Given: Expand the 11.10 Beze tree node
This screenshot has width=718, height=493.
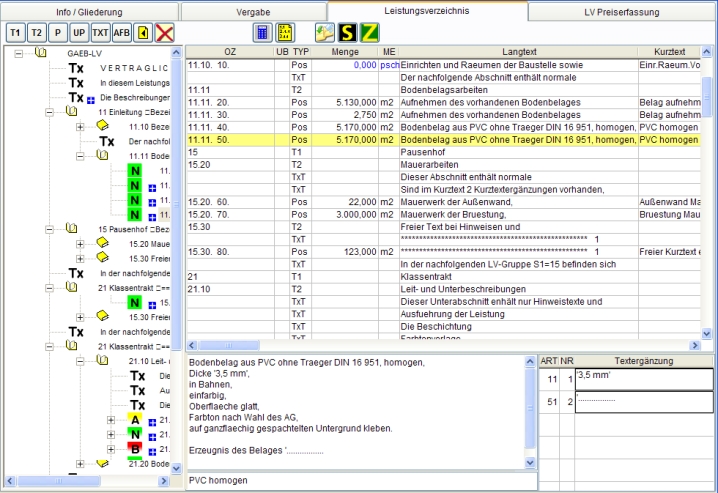Looking at the screenshot, I should 80,127.
